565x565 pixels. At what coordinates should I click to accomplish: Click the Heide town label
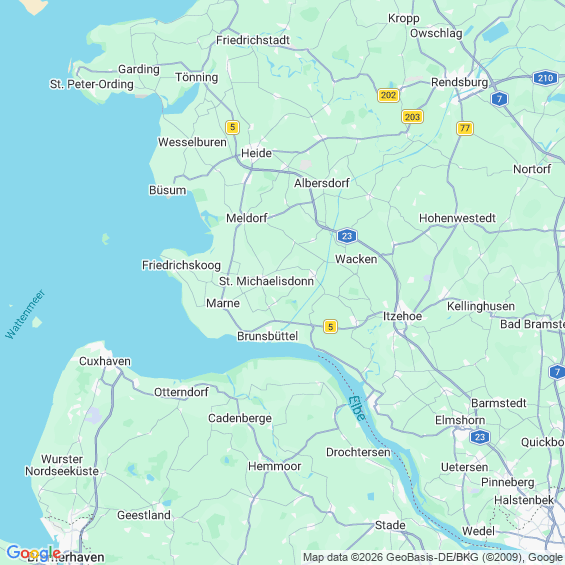tap(256, 153)
